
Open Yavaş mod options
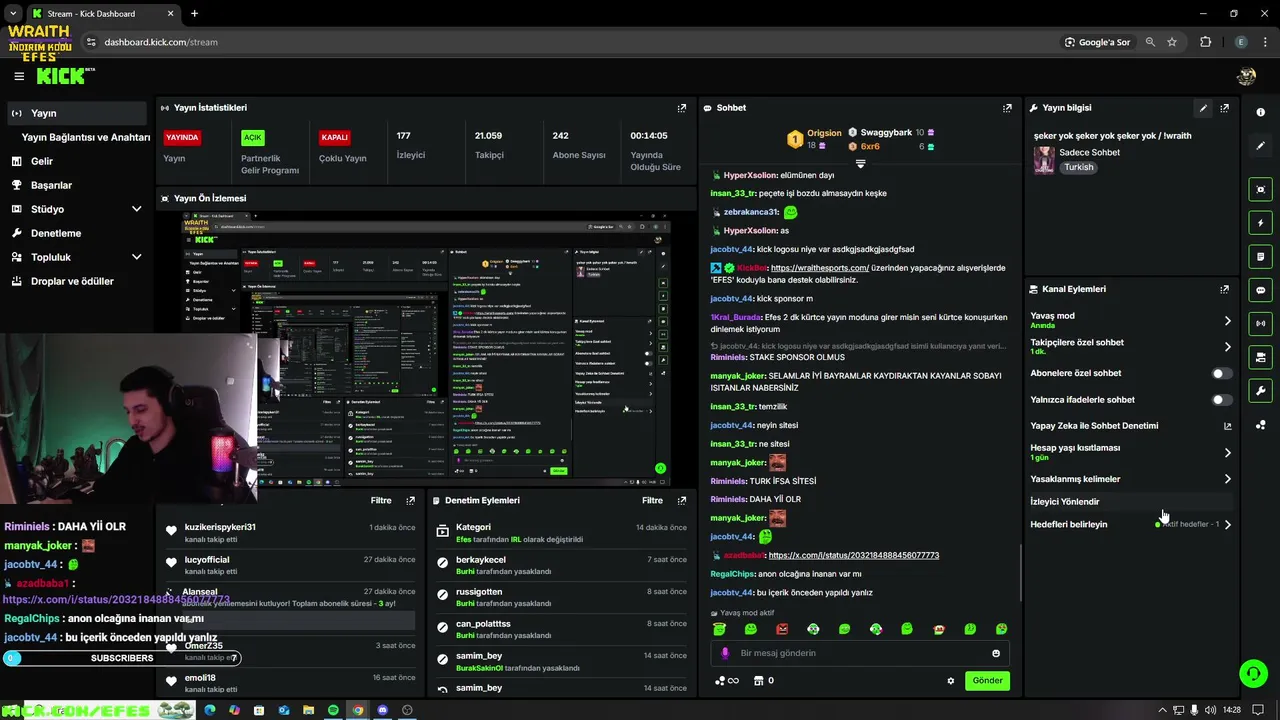[x=1131, y=320]
